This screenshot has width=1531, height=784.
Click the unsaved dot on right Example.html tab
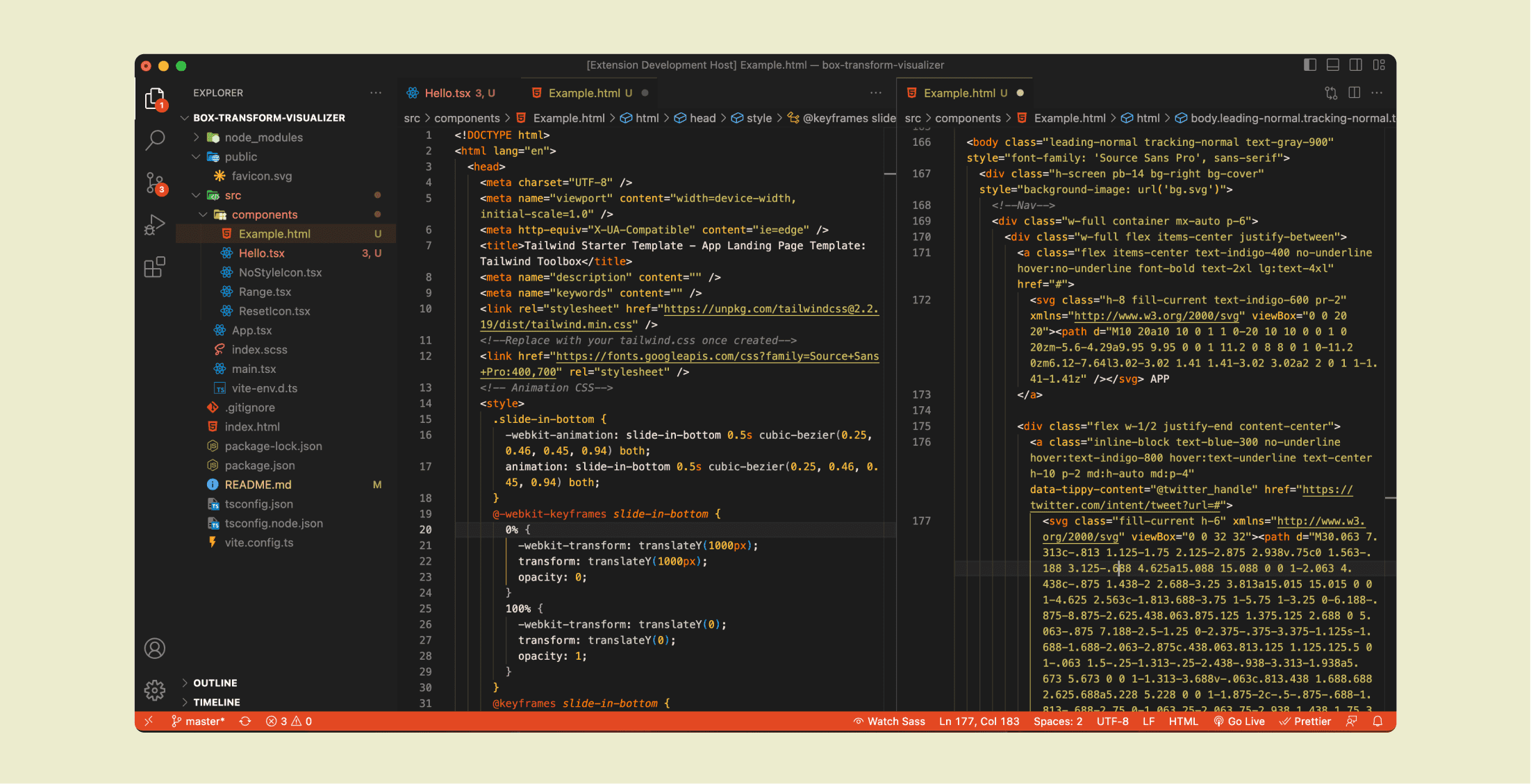pyautogui.click(x=1020, y=93)
